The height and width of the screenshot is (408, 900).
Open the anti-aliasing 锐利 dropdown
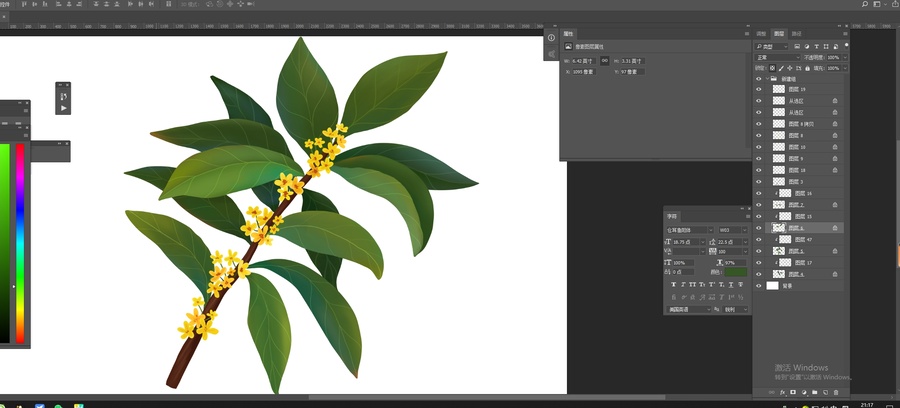(735, 309)
